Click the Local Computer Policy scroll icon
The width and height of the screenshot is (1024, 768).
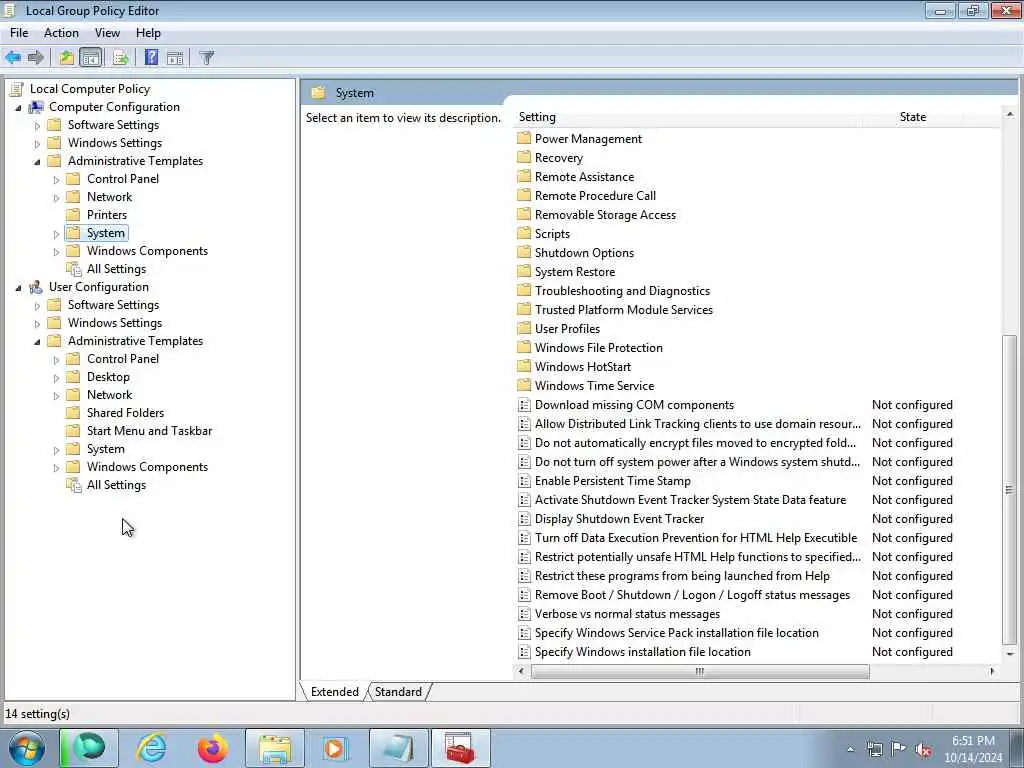tap(17, 89)
